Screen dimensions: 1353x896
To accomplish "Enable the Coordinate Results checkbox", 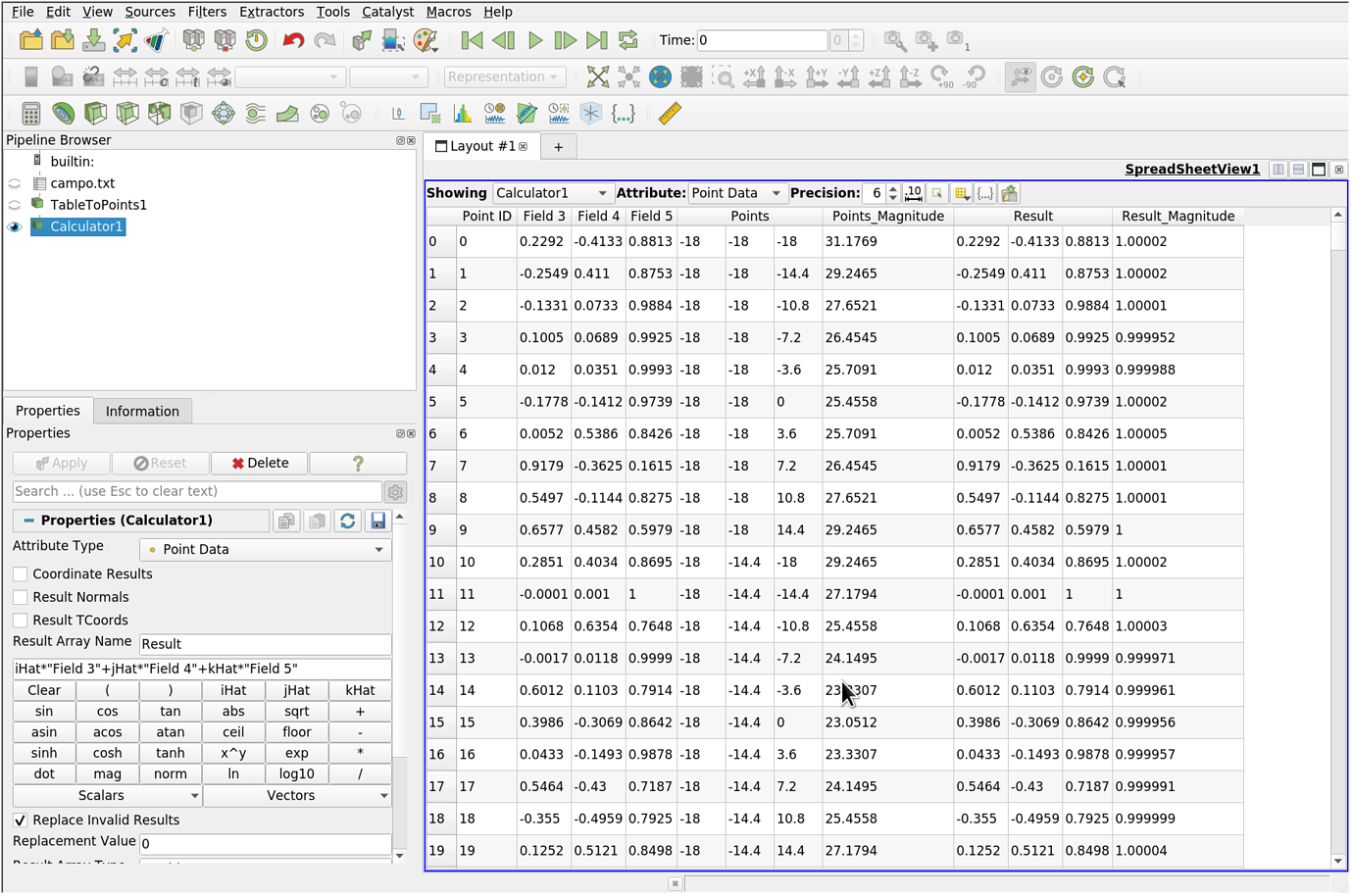I will pos(18,573).
